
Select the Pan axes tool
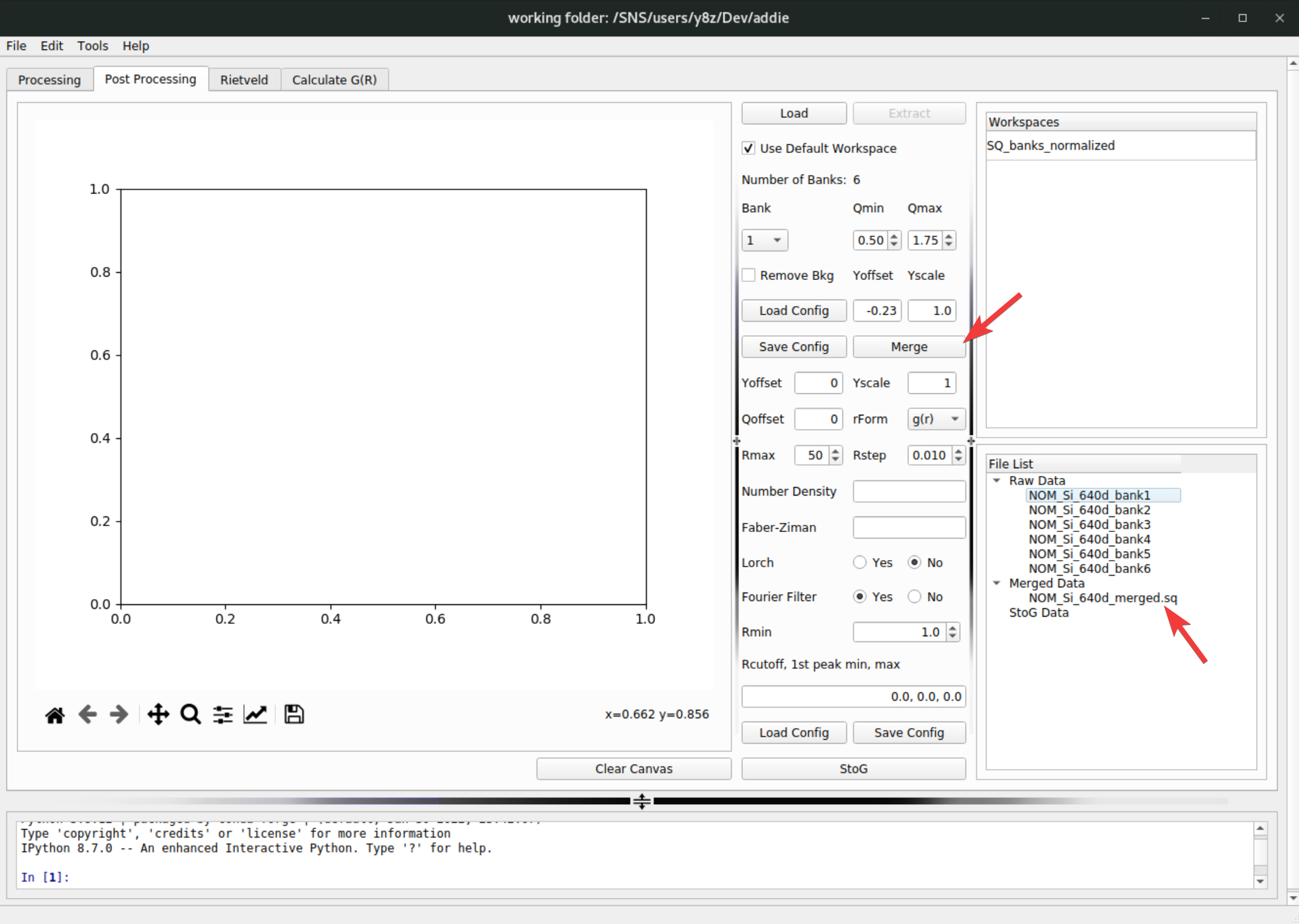click(158, 715)
